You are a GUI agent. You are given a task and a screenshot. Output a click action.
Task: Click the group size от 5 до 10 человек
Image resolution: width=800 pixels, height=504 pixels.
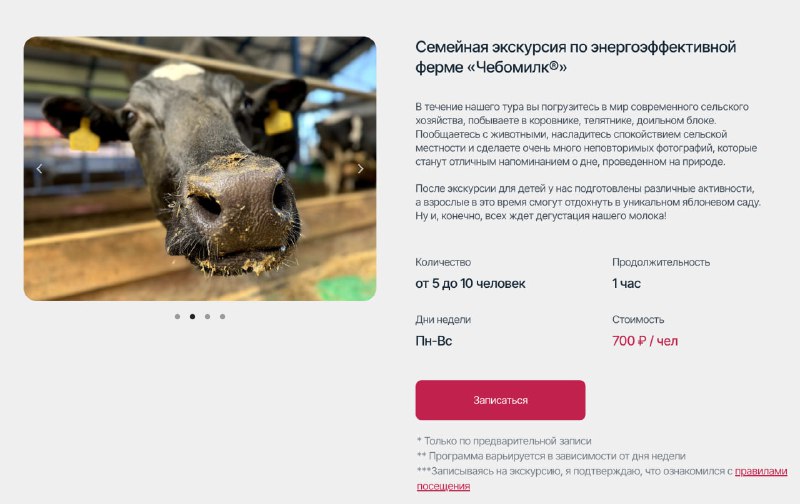pos(470,284)
